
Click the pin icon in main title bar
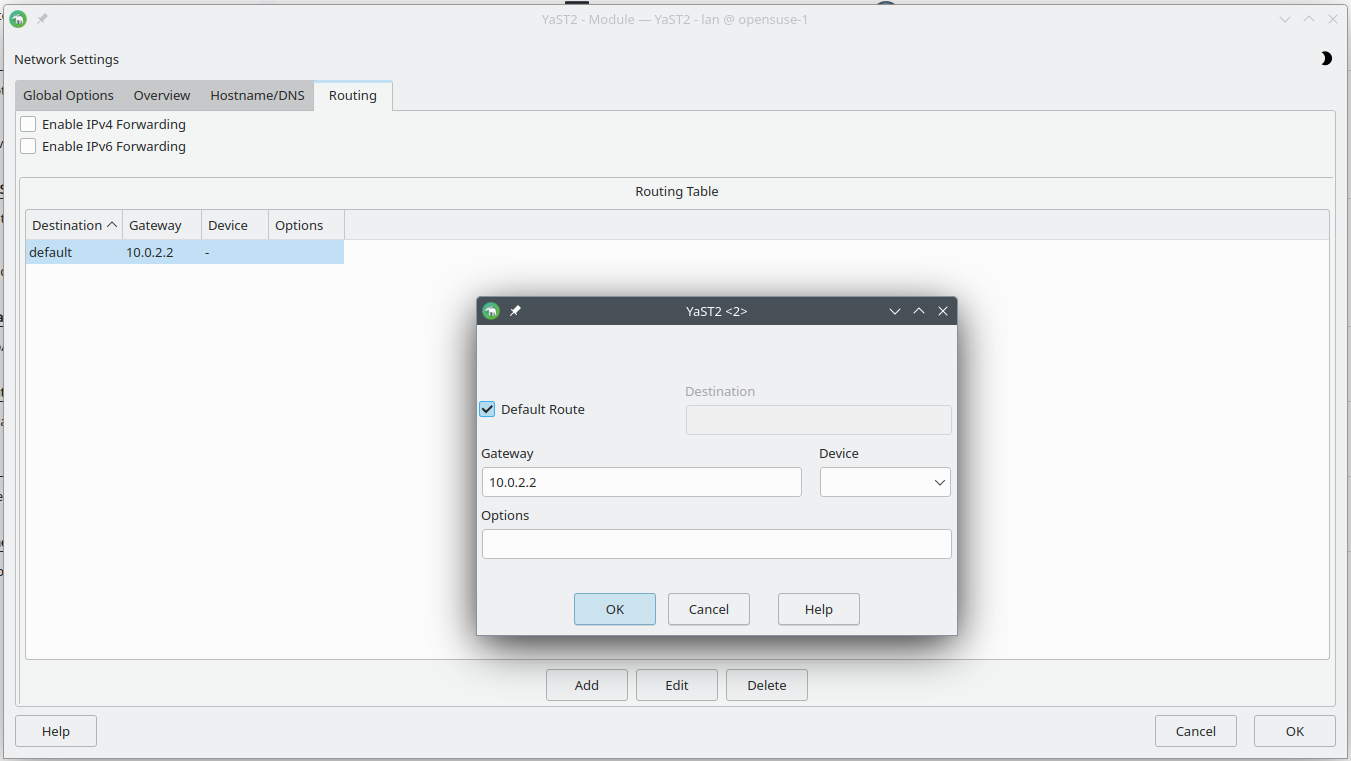42,19
